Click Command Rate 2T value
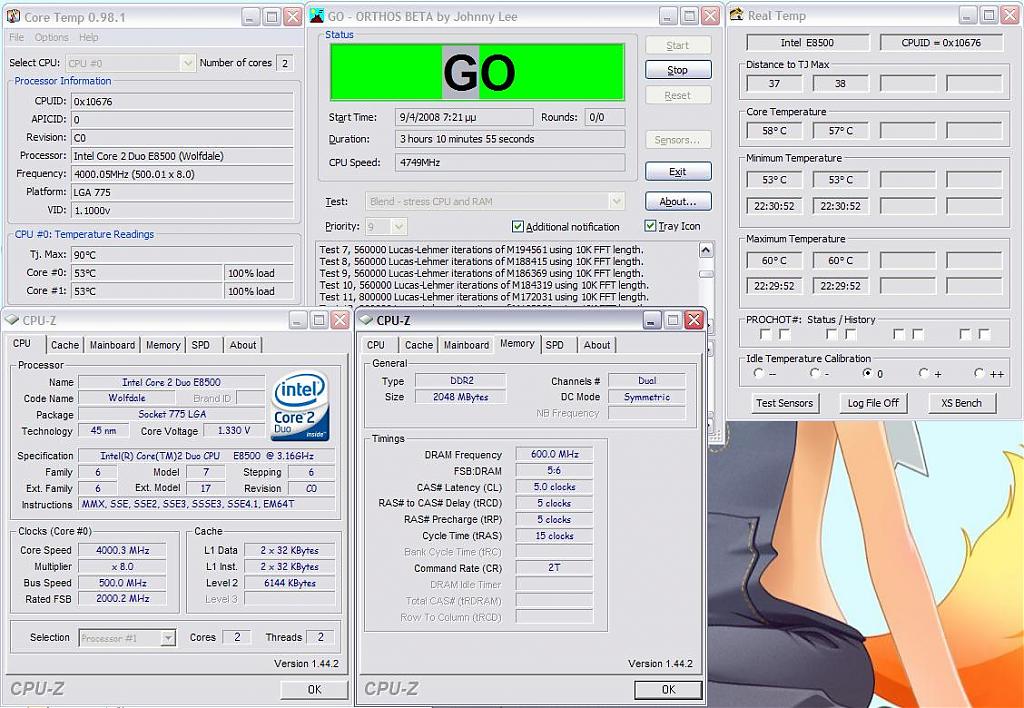 point(554,568)
